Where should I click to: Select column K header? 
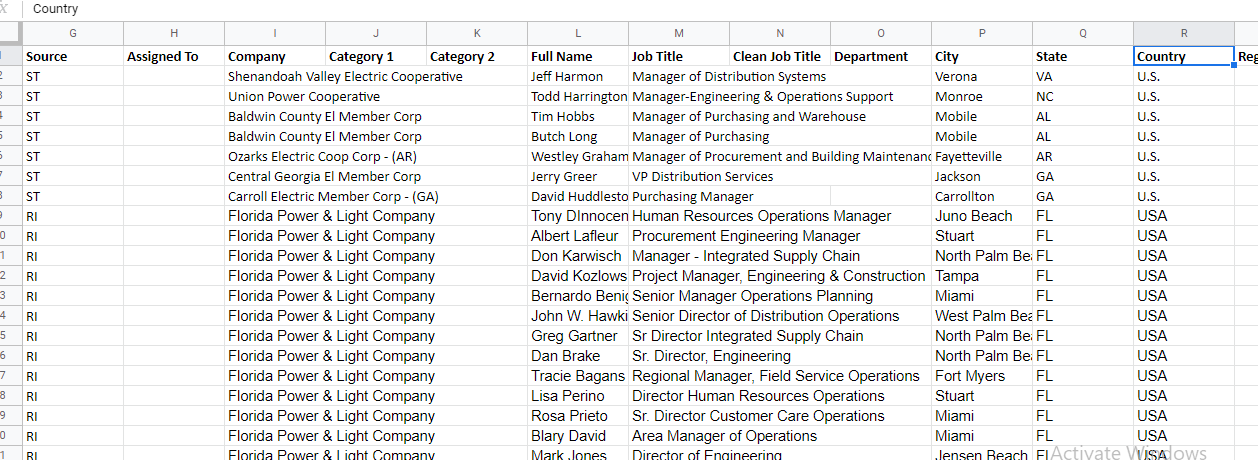[477, 34]
